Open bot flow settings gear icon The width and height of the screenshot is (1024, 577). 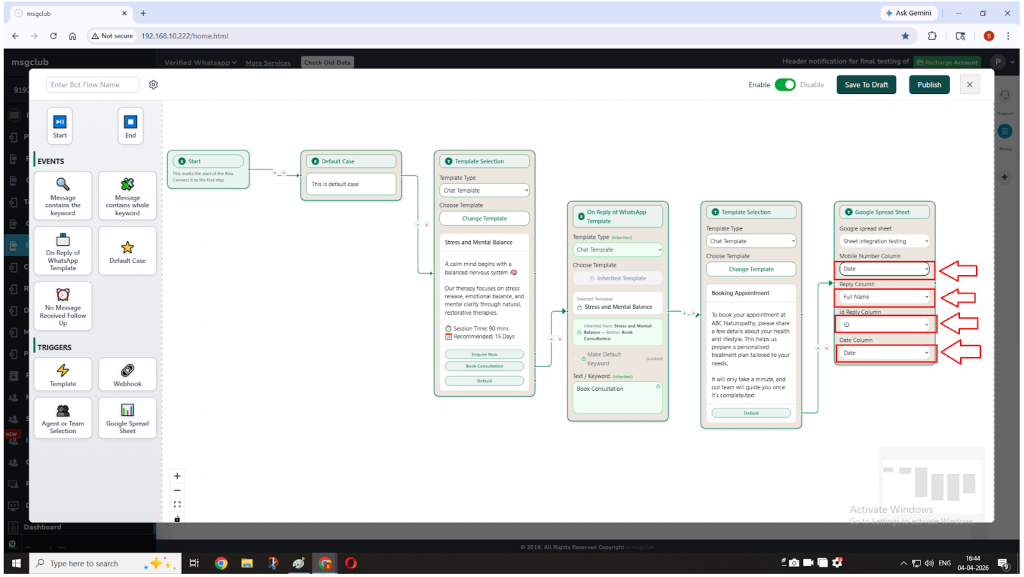(154, 85)
